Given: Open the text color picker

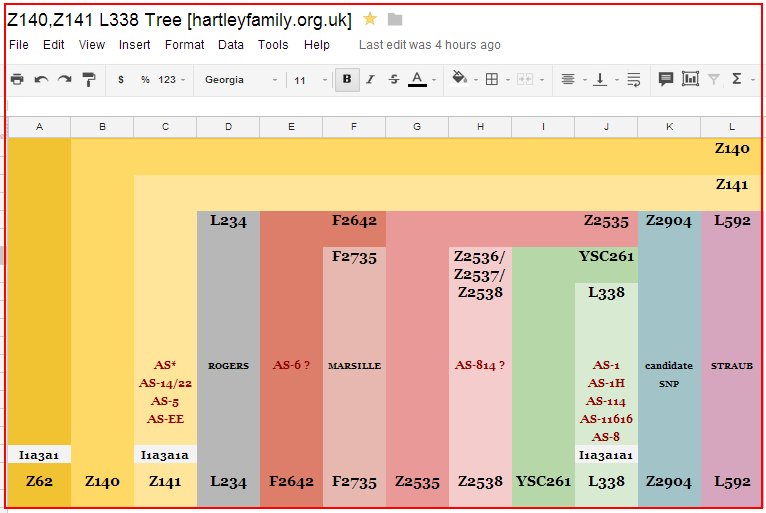Looking at the screenshot, I should [x=417, y=79].
